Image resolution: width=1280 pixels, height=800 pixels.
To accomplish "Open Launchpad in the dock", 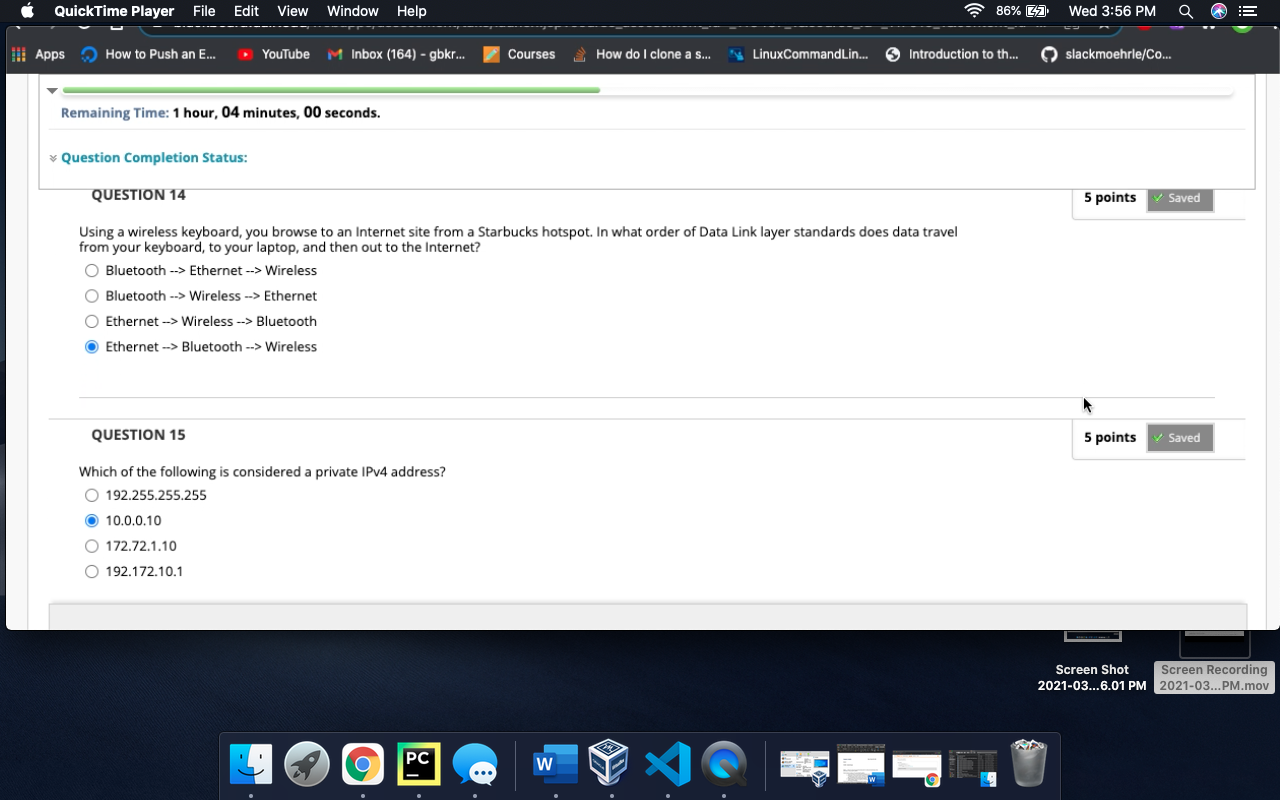I will (307, 765).
